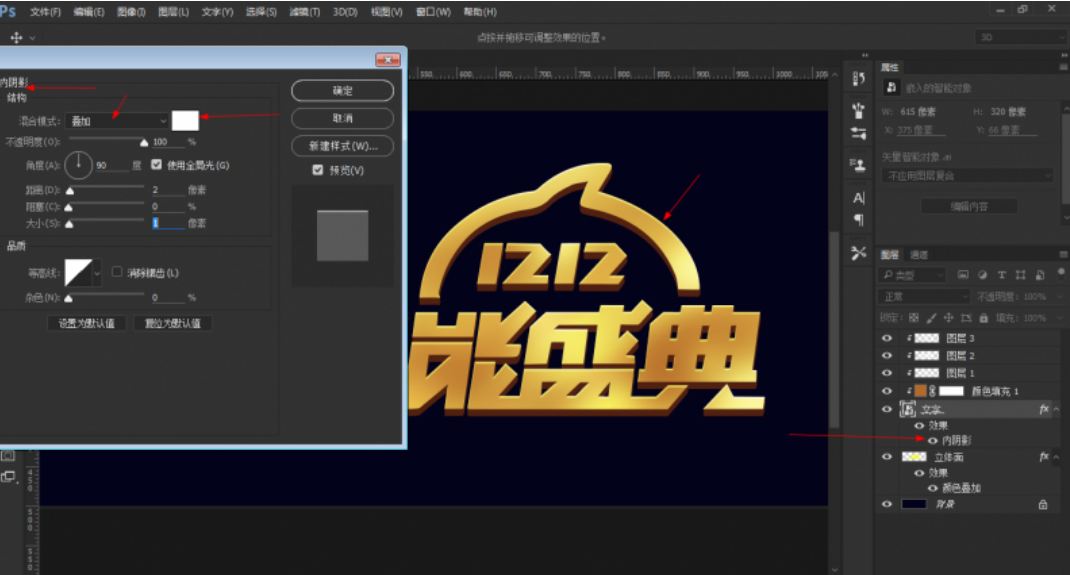Image resolution: width=1070 pixels, height=575 pixels.
Task: Open the Character panel icon
Action: [858, 198]
